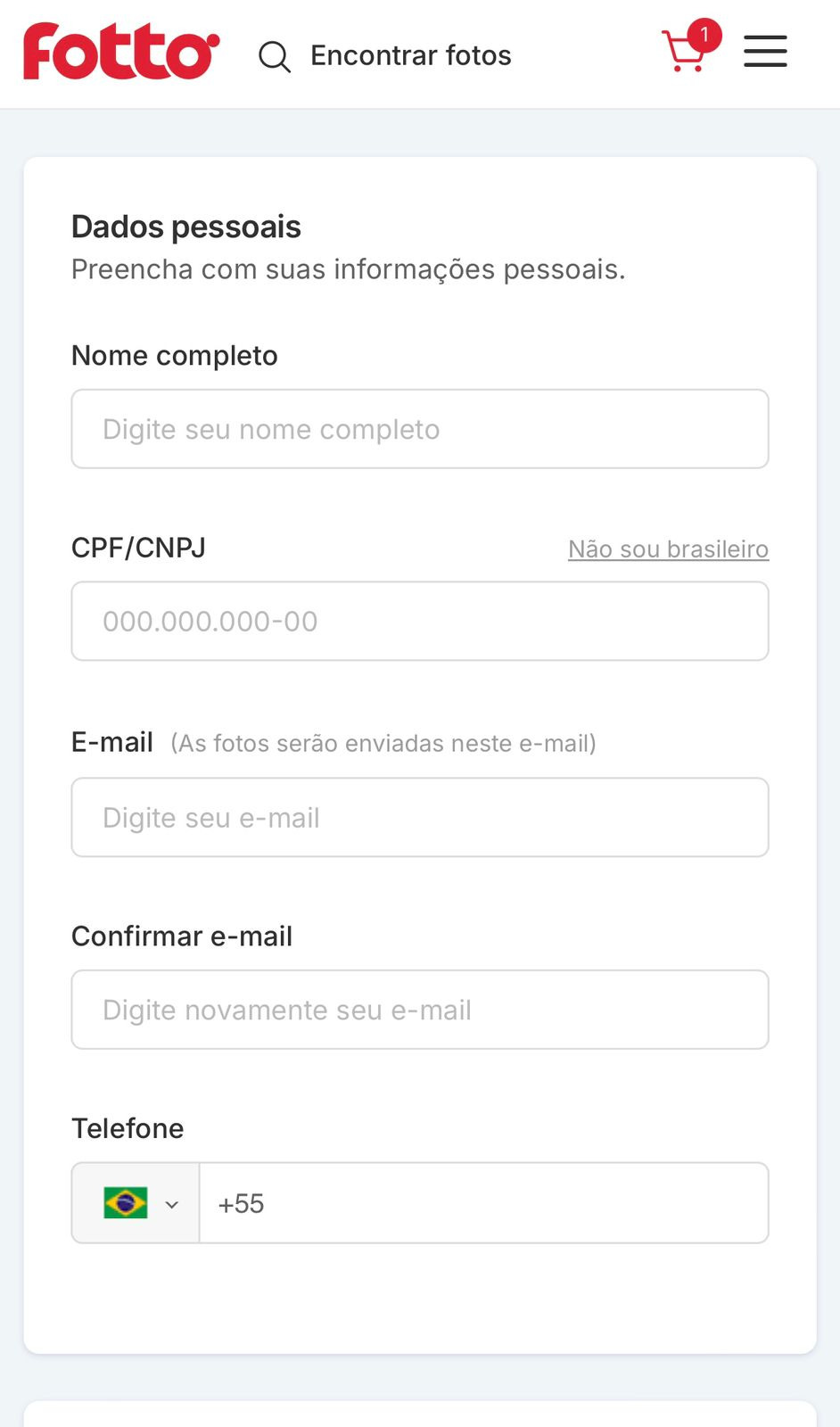Click the CPF/CNPJ label
840x1427 pixels.
tap(138, 548)
